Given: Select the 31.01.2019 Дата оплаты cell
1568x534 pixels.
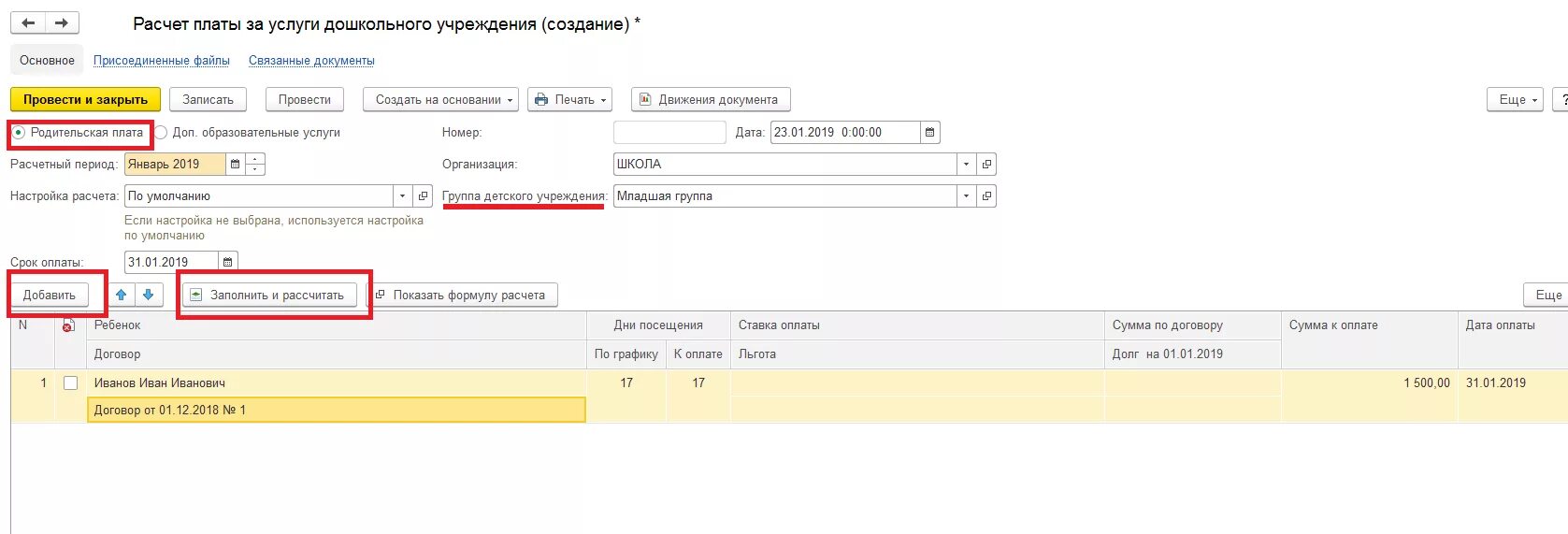Looking at the screenshot, I should point(1513,383).
